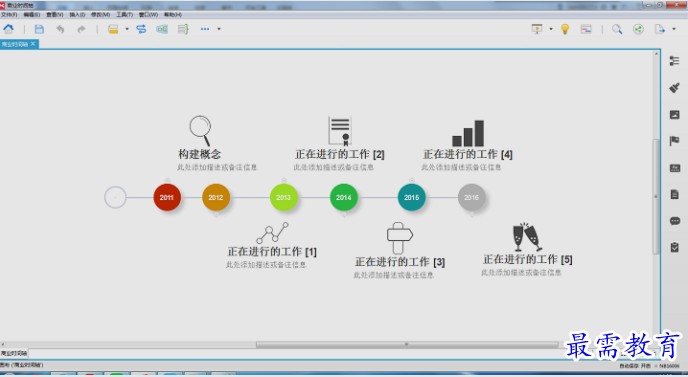Select the gray 2016 timeline node
This screenshot has width=688, height=377.
tap(472, 197)
